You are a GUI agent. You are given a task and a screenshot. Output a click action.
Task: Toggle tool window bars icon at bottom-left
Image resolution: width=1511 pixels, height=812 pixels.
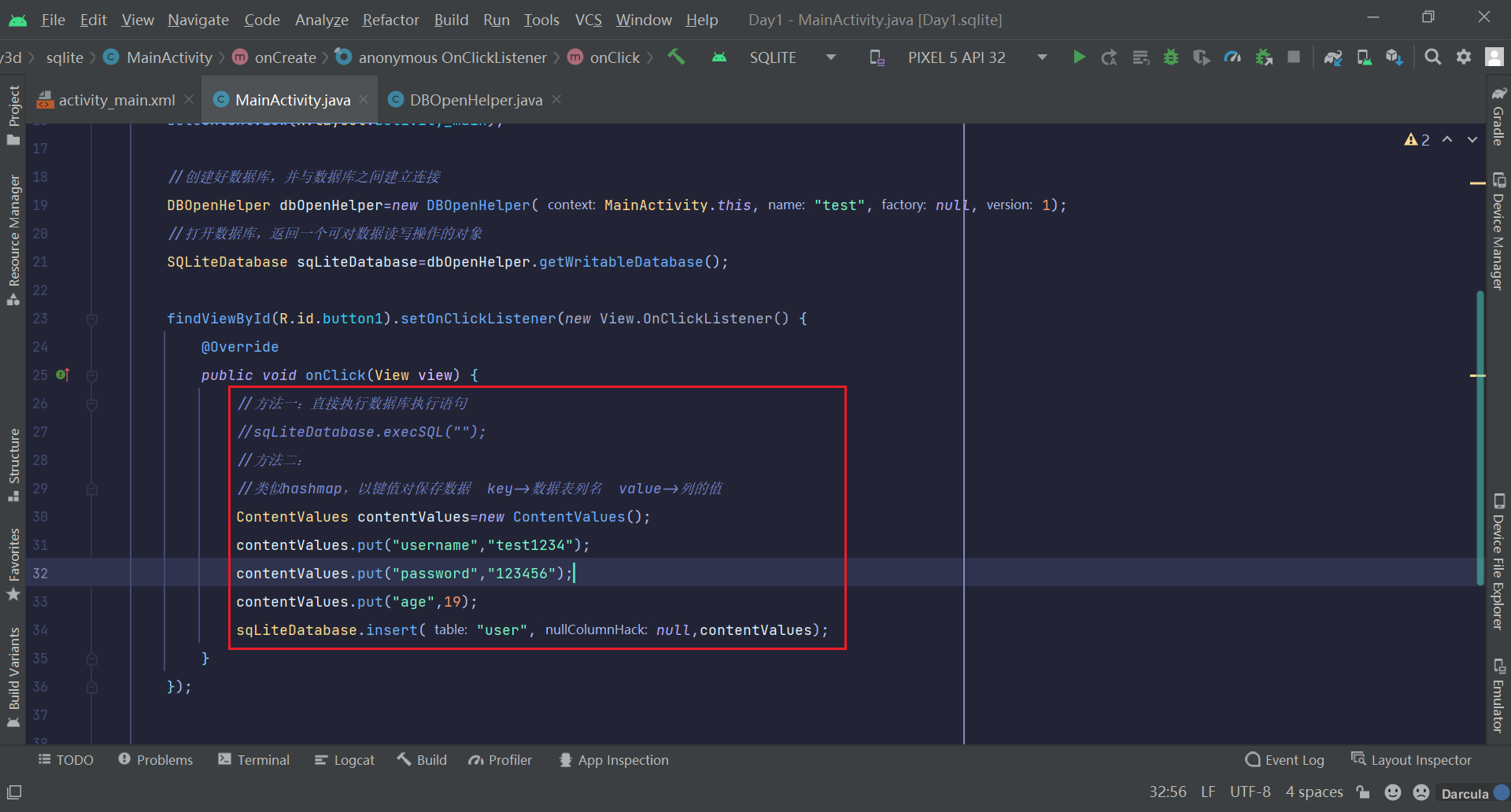[x=14, y=792]
